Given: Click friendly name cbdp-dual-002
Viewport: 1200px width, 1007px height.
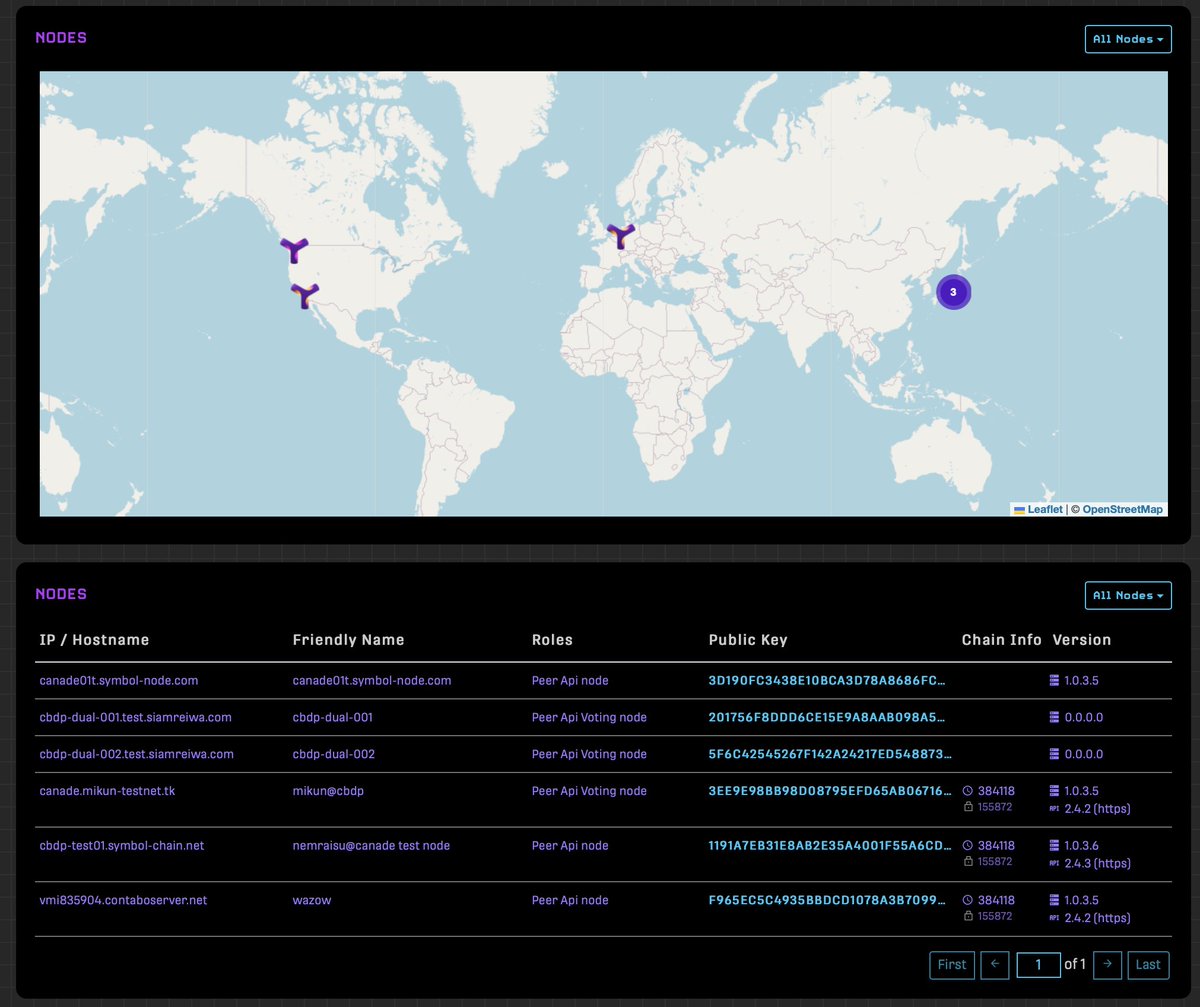Looking at the screenshot, I should pos(335,754).
